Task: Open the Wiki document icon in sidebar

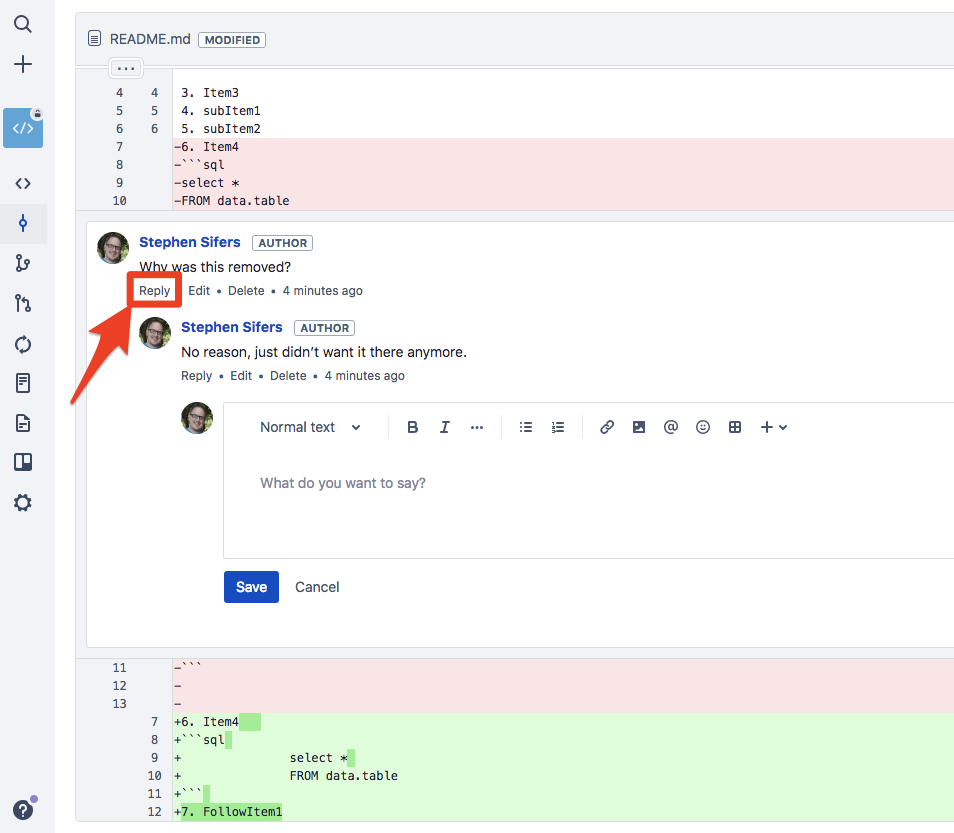Action: pyautogui.click(x=23, y=423)
